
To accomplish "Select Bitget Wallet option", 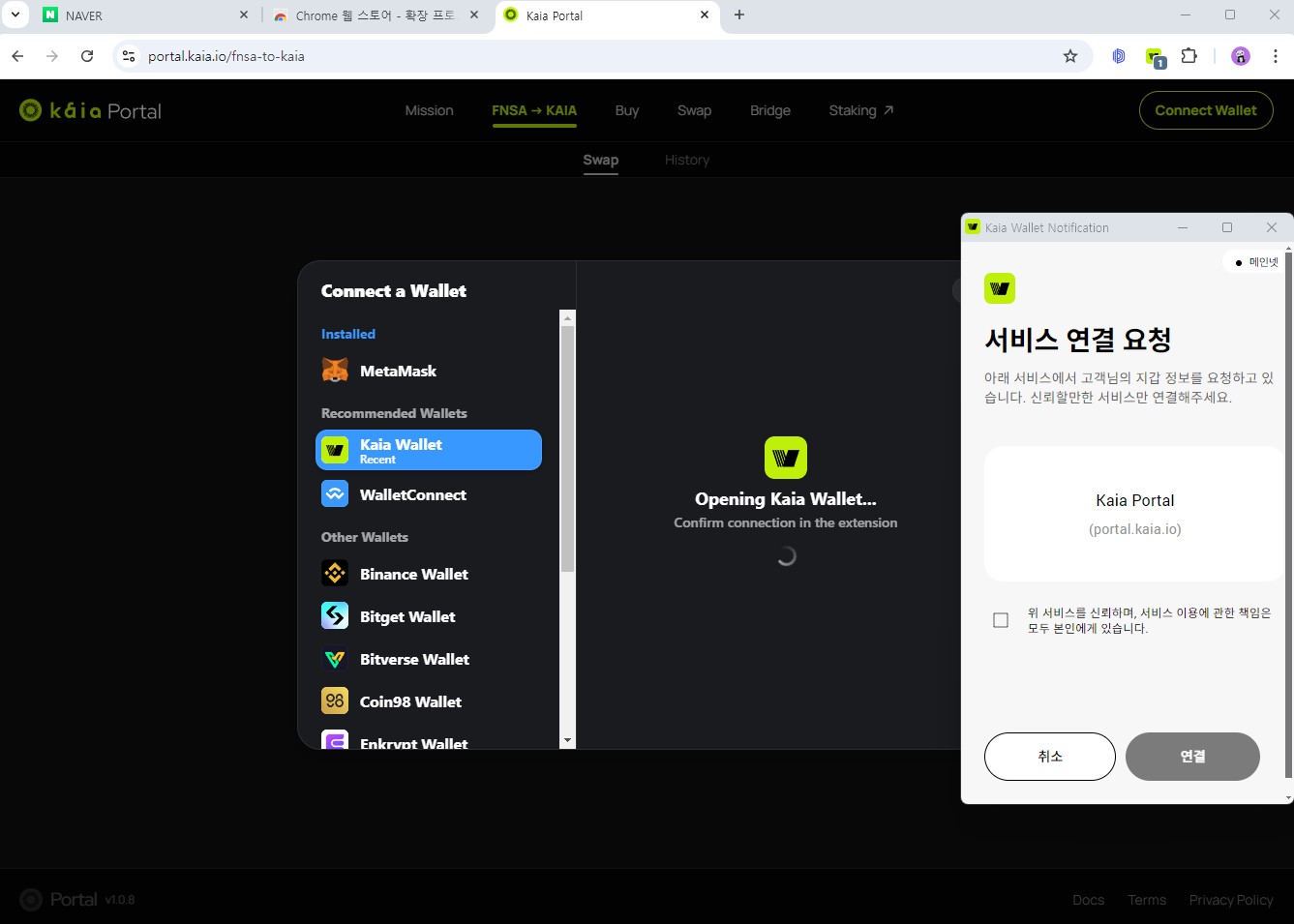I will [x=429, y=616].
